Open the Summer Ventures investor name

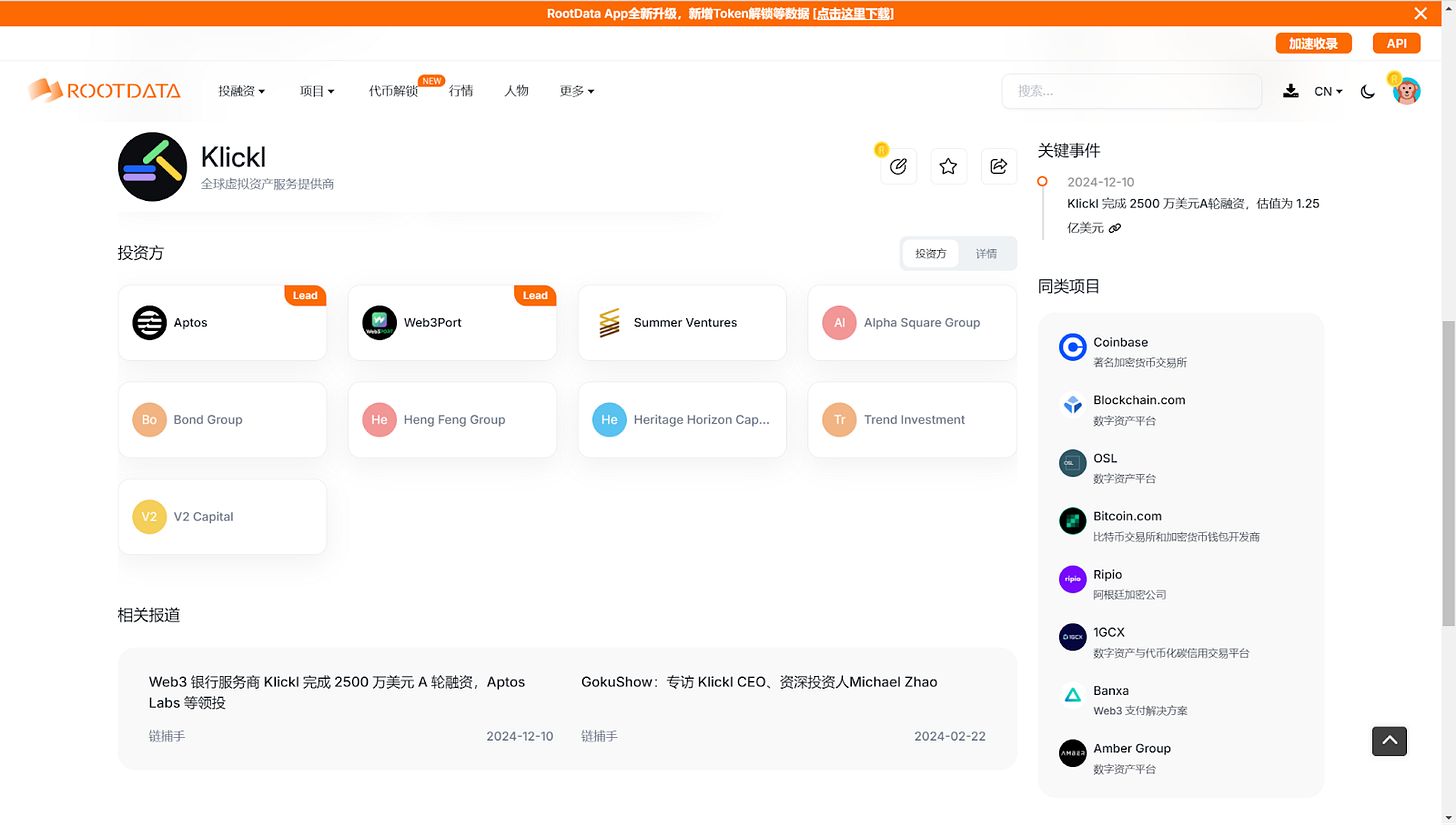click(x=685, y=323)
